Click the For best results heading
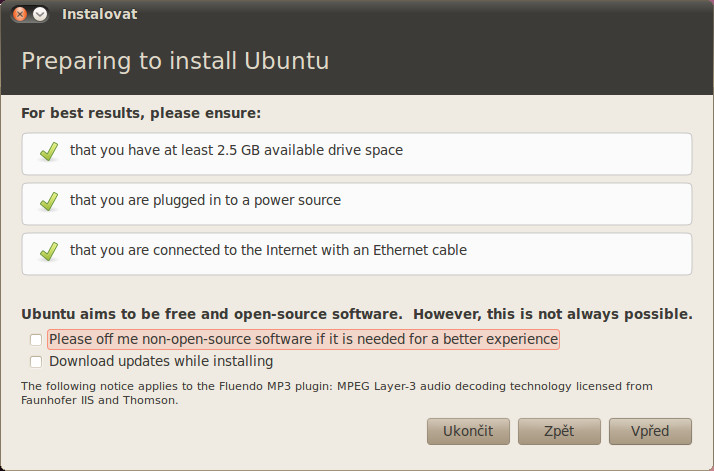Viewport: 714px width, 471px height. [x=141, y=114]
